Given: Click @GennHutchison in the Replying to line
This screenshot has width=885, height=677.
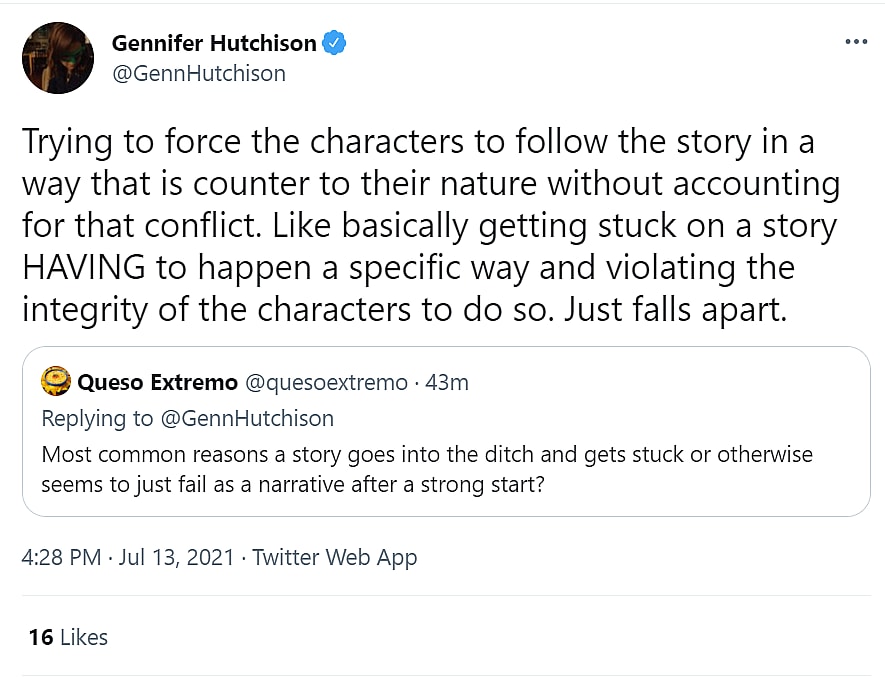Looking at the screenshot, I should [247, 418].
